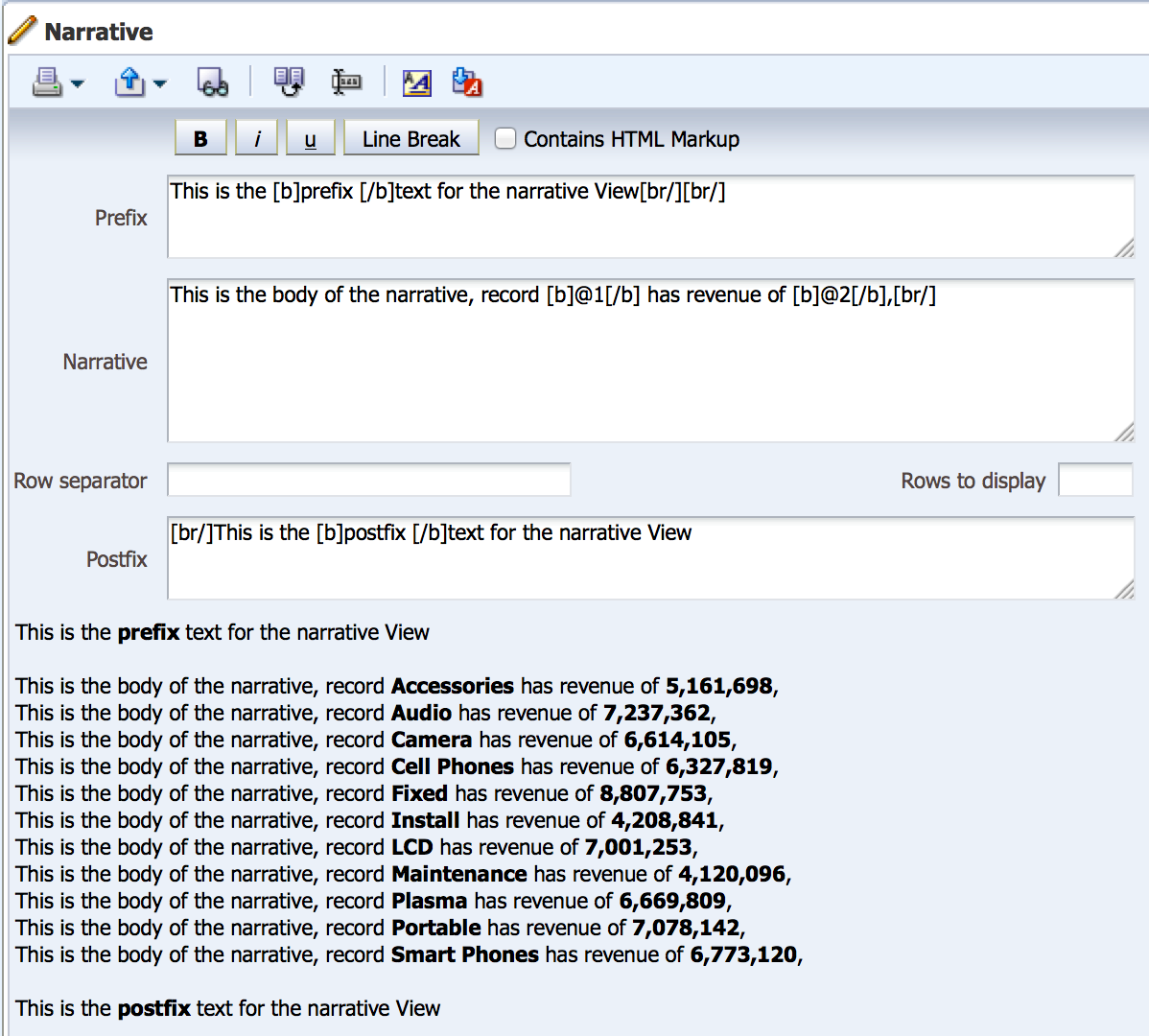
Task: Click the 'Narrative' panel title
Action: click(x=99, y=32)
